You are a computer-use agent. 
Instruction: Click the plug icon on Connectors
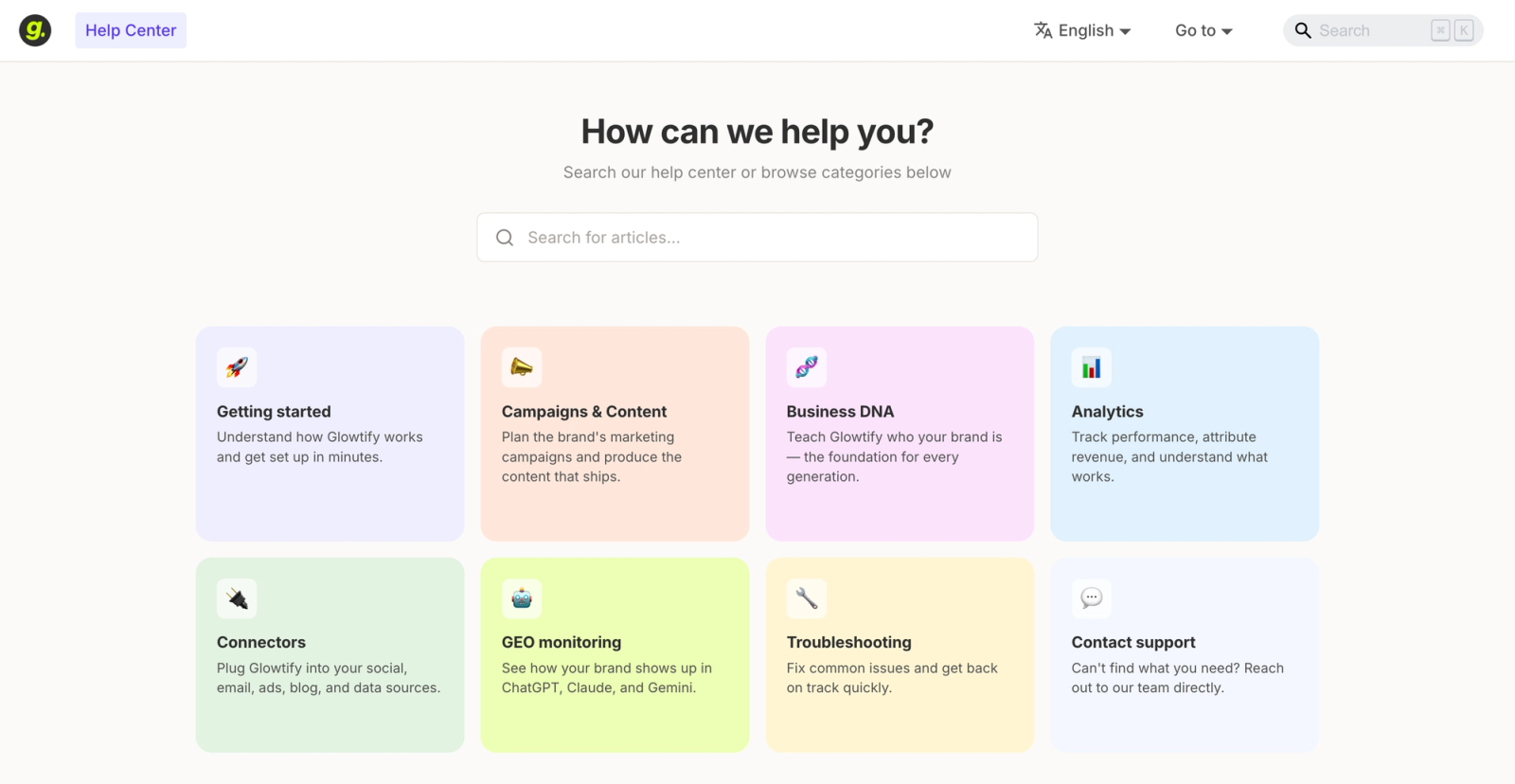click(x=237, y=598)
